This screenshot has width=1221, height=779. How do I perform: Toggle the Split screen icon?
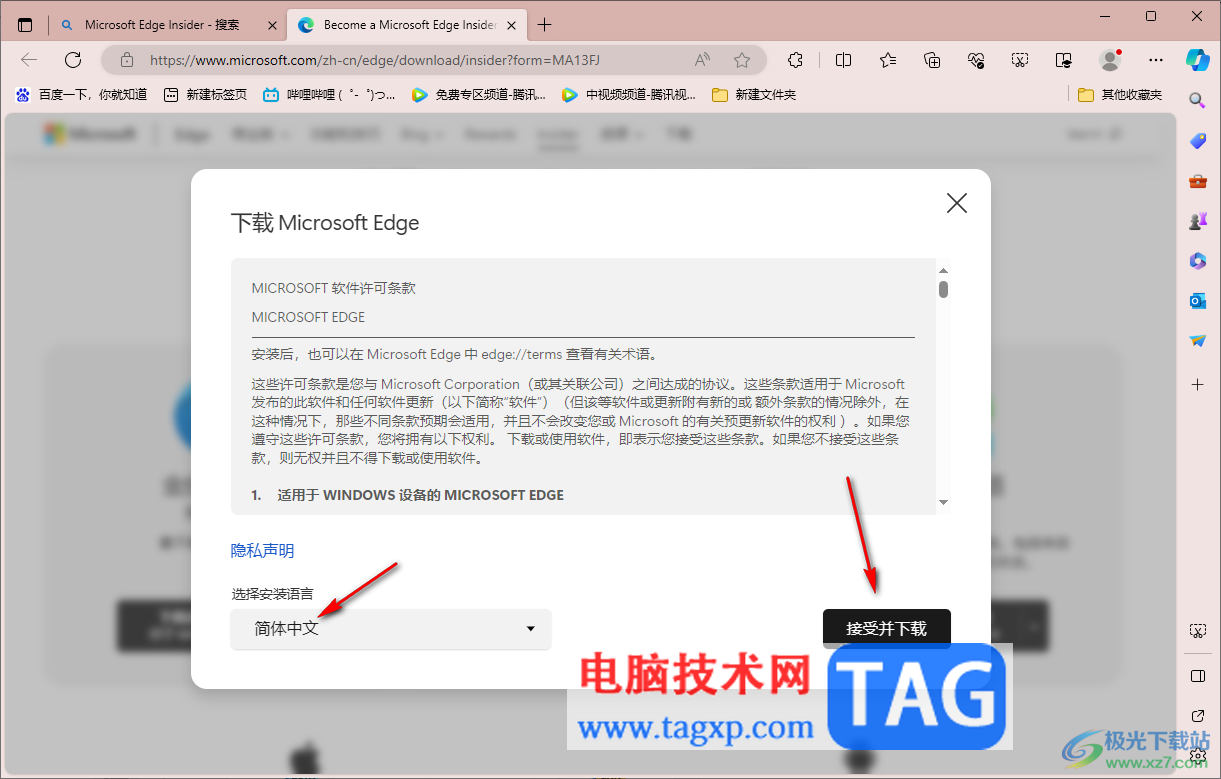click(843, 60)
